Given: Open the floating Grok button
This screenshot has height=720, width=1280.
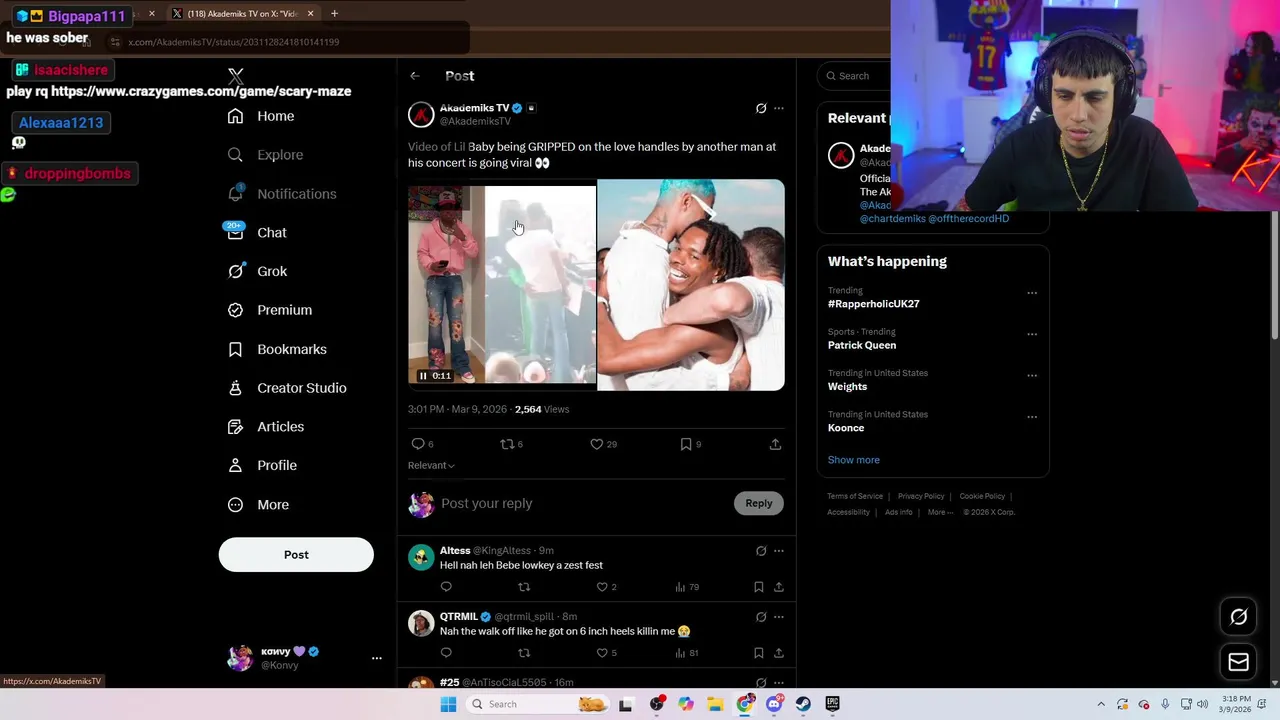Looking at the screenshot, I should pyautogui.click(x=1238, y=617).
